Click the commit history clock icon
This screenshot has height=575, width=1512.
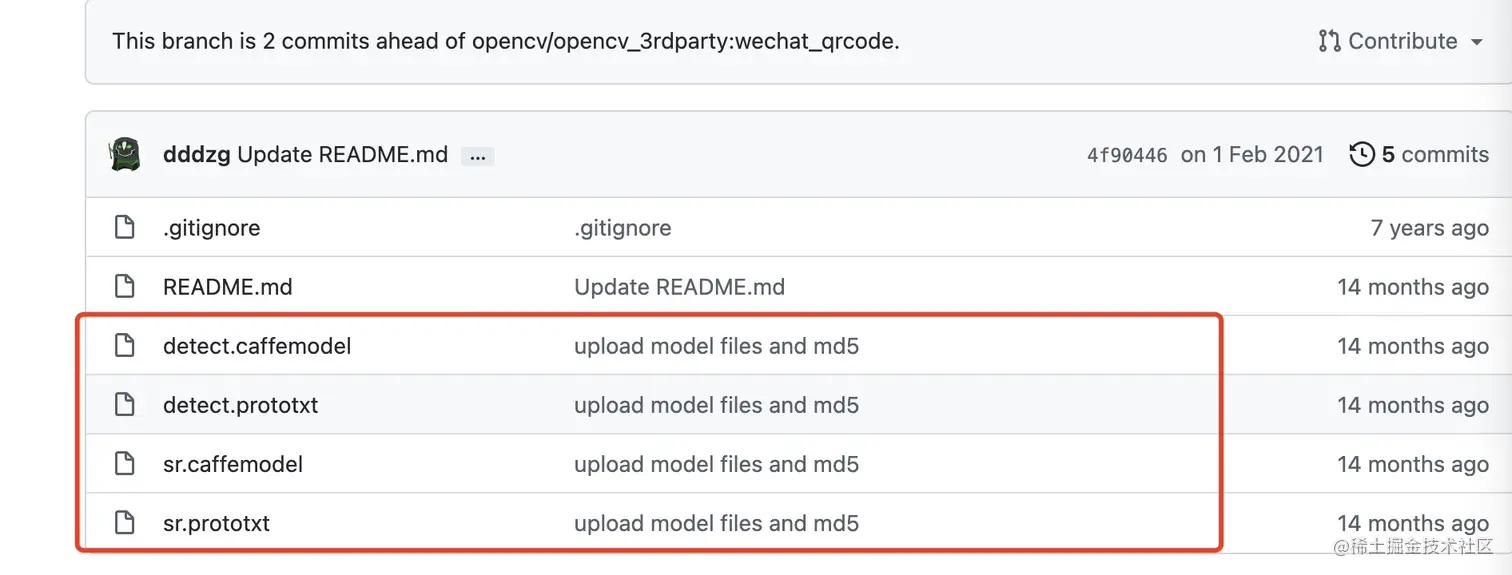[x=1361, y=155]
